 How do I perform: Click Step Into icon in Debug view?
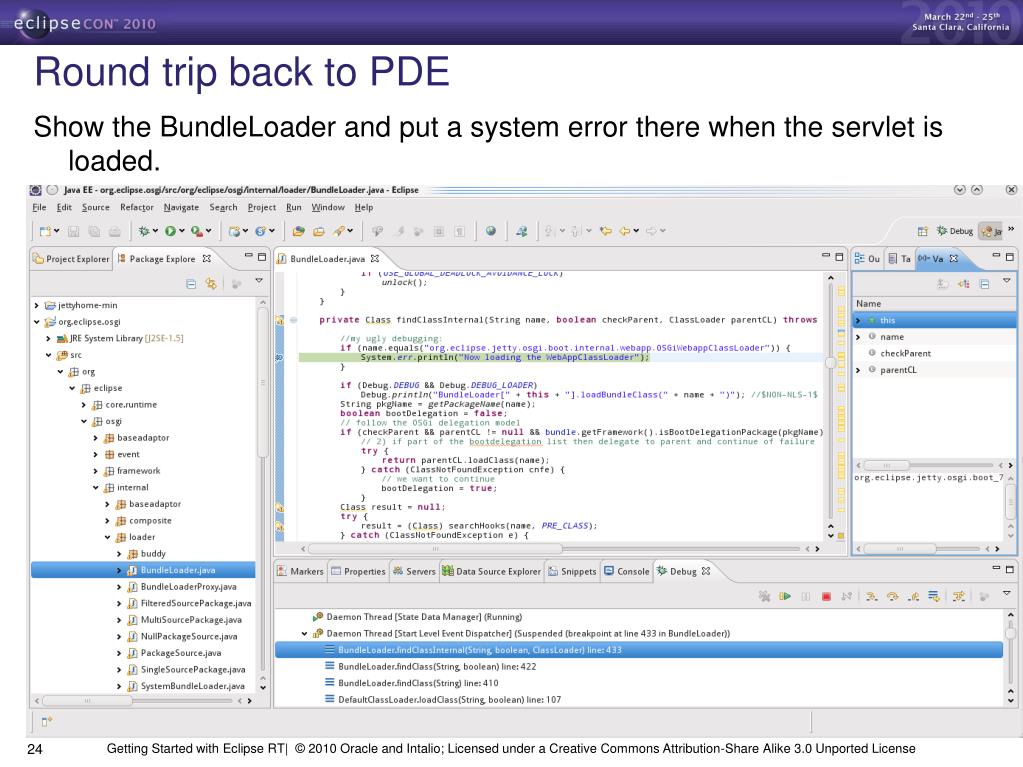(872, 596)
